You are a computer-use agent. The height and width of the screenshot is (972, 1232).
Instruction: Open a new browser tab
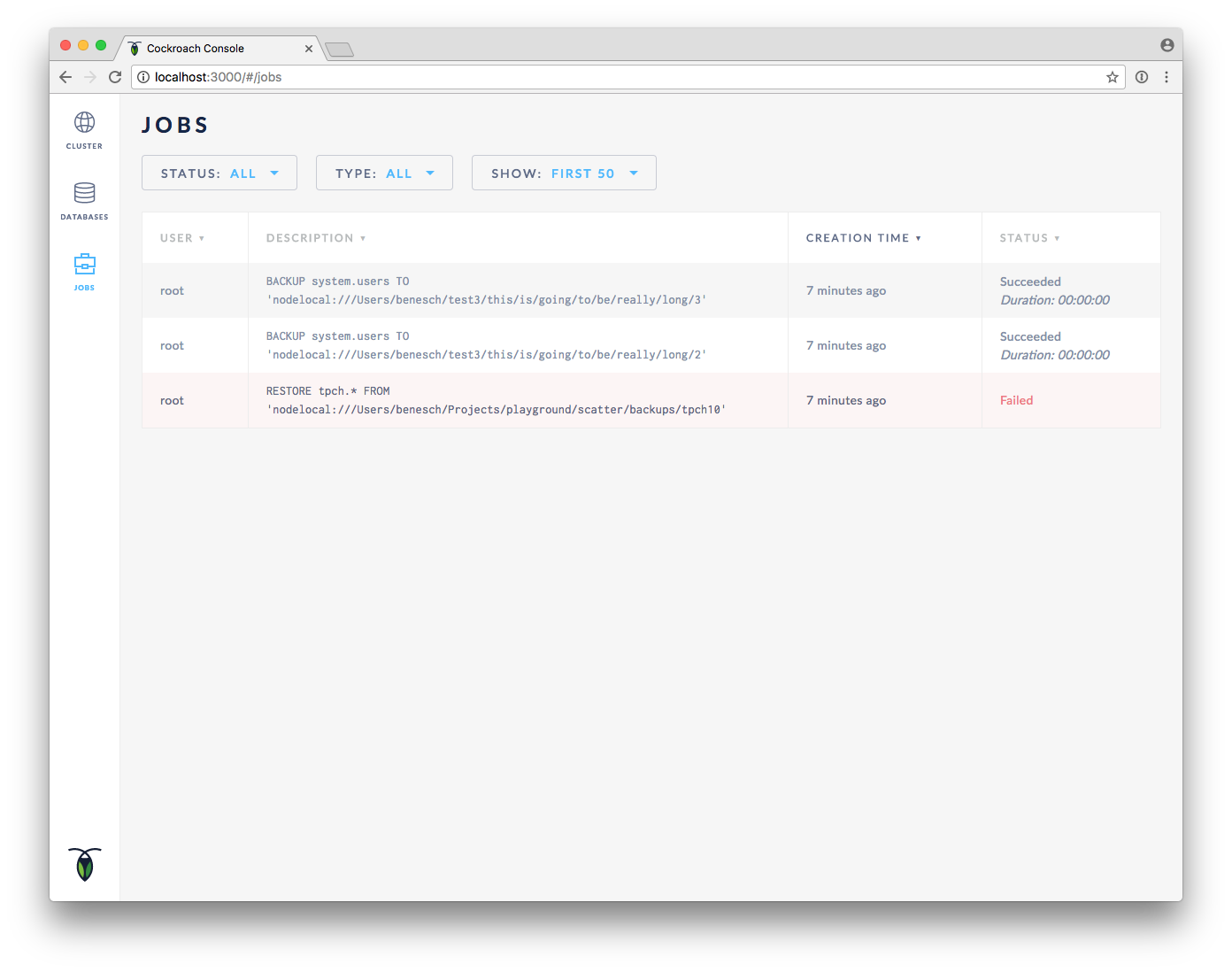(339, 50)
